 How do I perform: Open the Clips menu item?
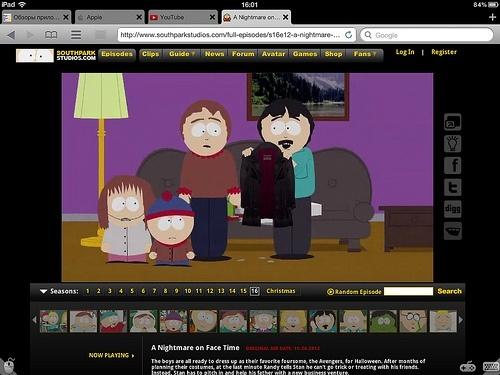coord(150,54)
